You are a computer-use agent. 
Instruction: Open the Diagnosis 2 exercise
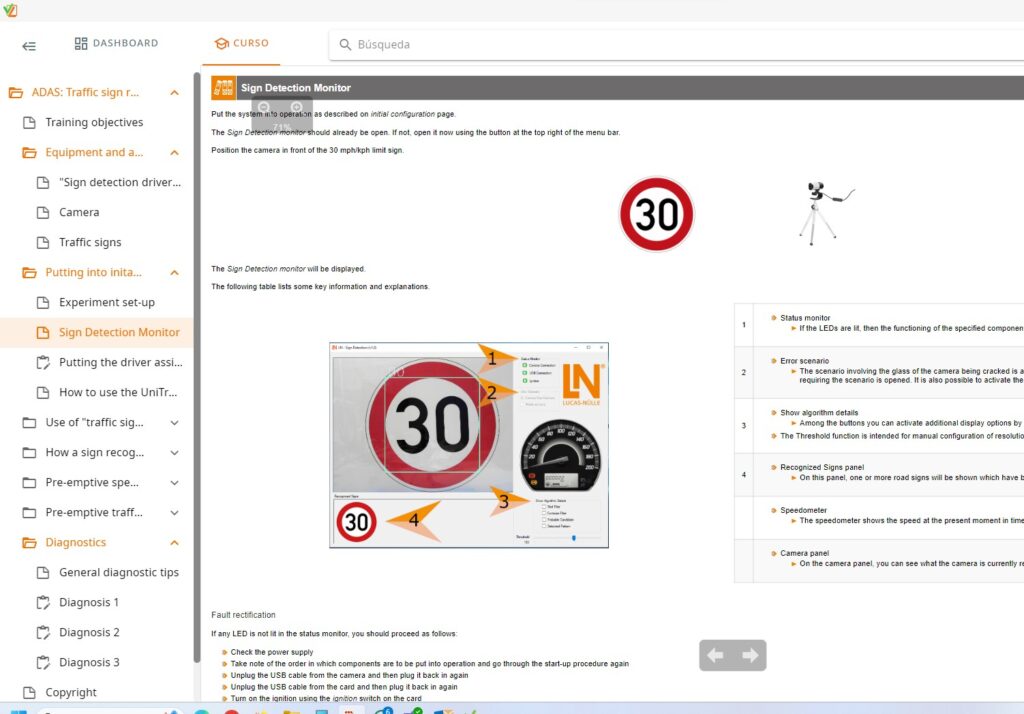[89, 632]
